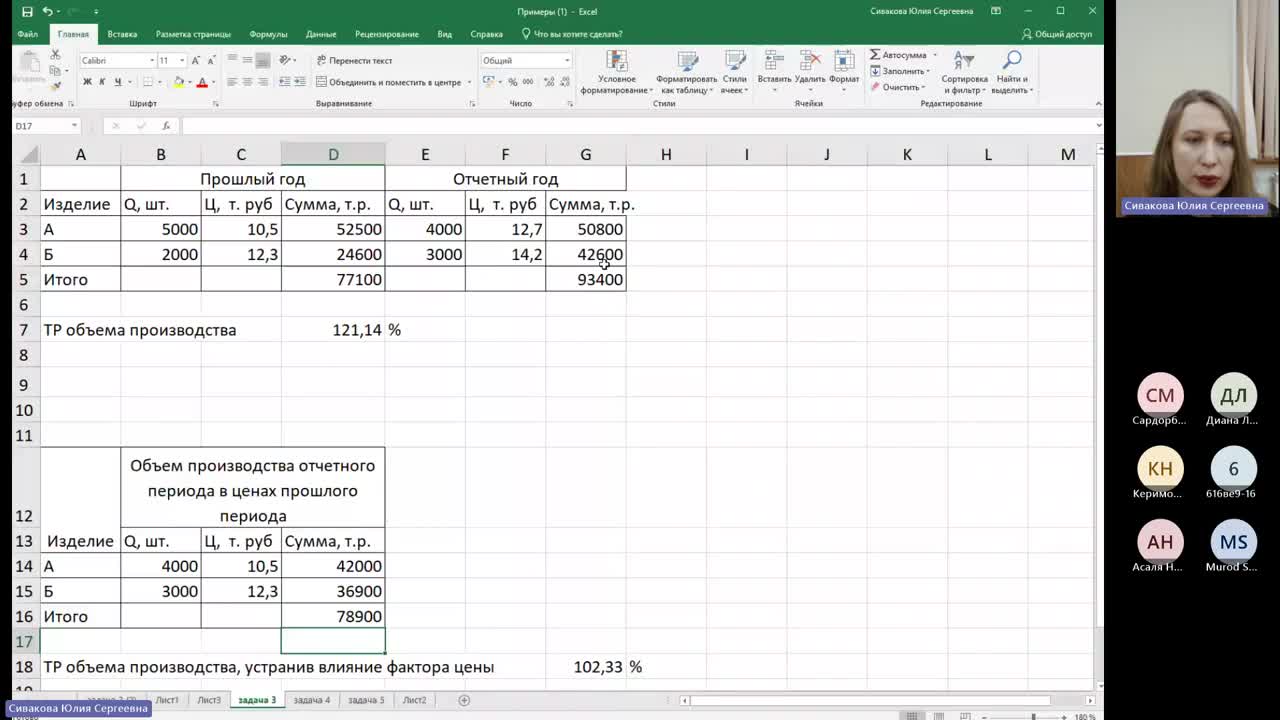
Task: Save the workbook from quick access toolbar
Action: (27, 11)
